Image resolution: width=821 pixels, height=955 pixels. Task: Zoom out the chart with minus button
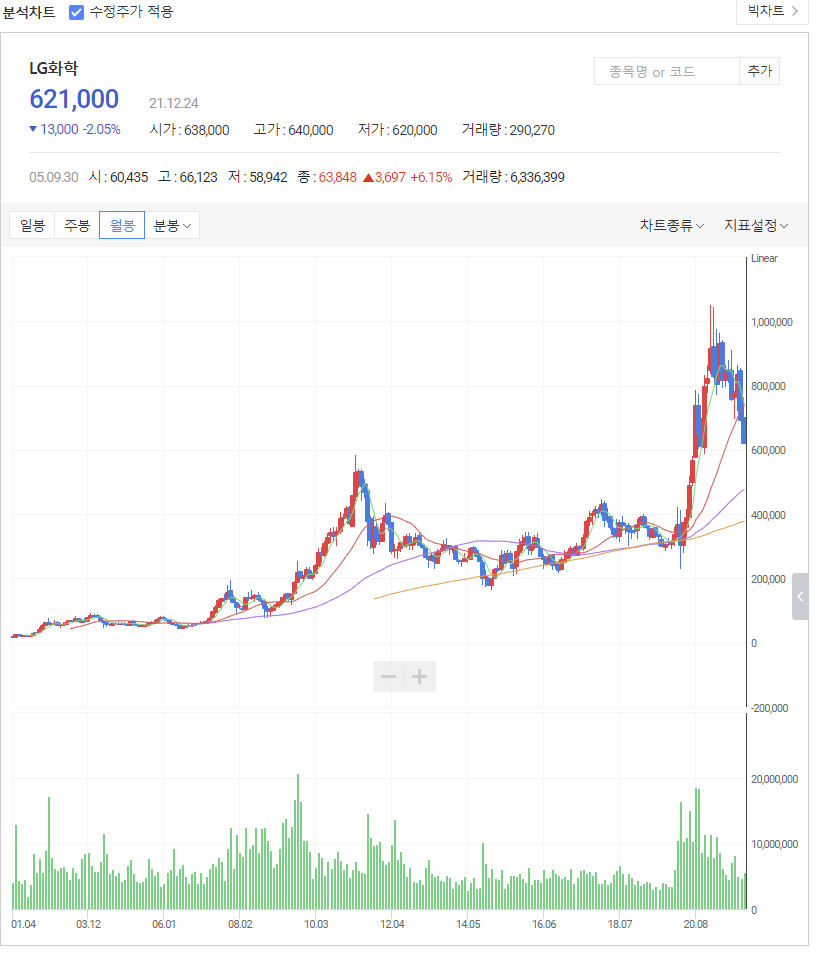point(389,677)
